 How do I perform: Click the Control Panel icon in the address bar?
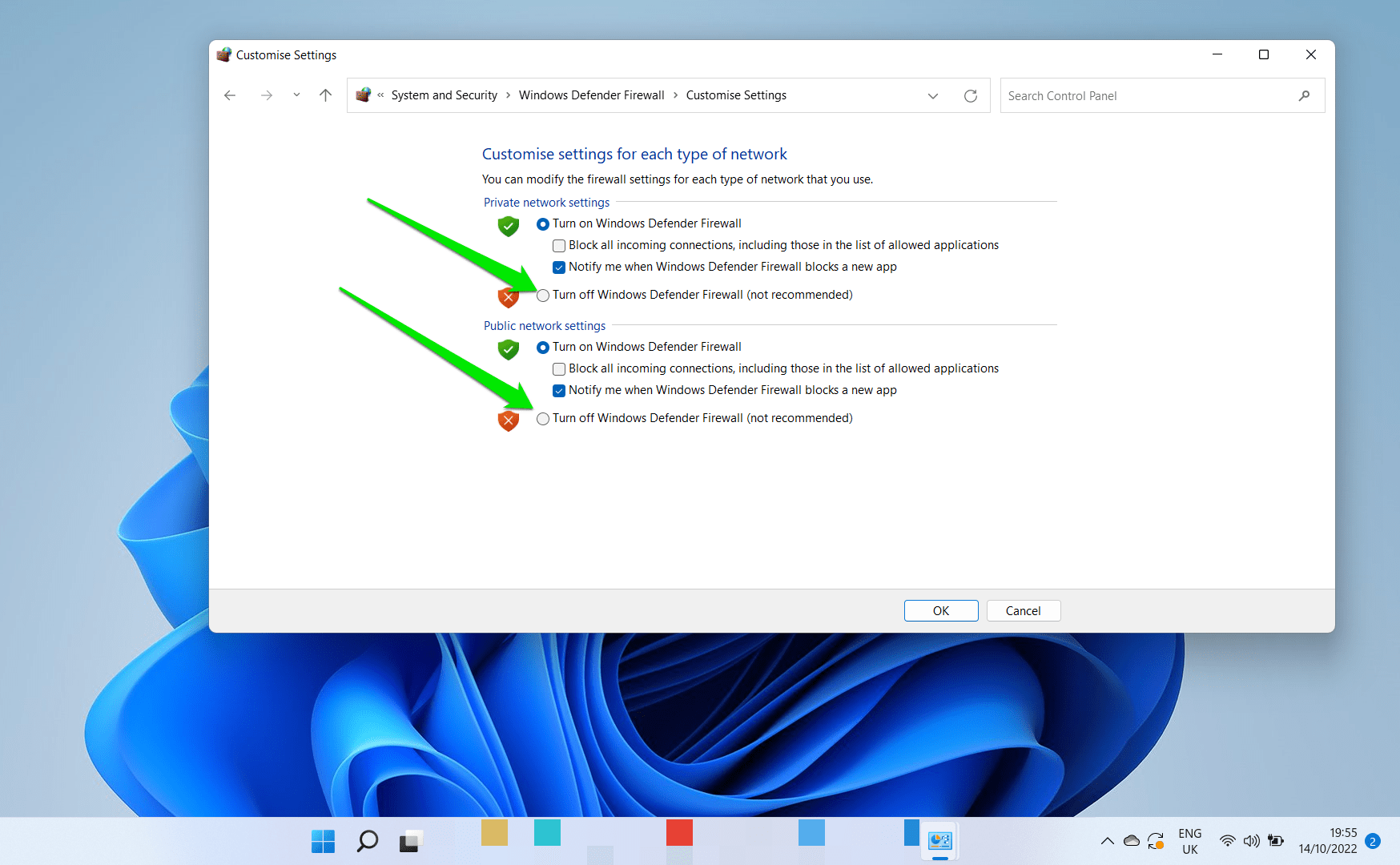pyautogui.click(x=363, y=95)
